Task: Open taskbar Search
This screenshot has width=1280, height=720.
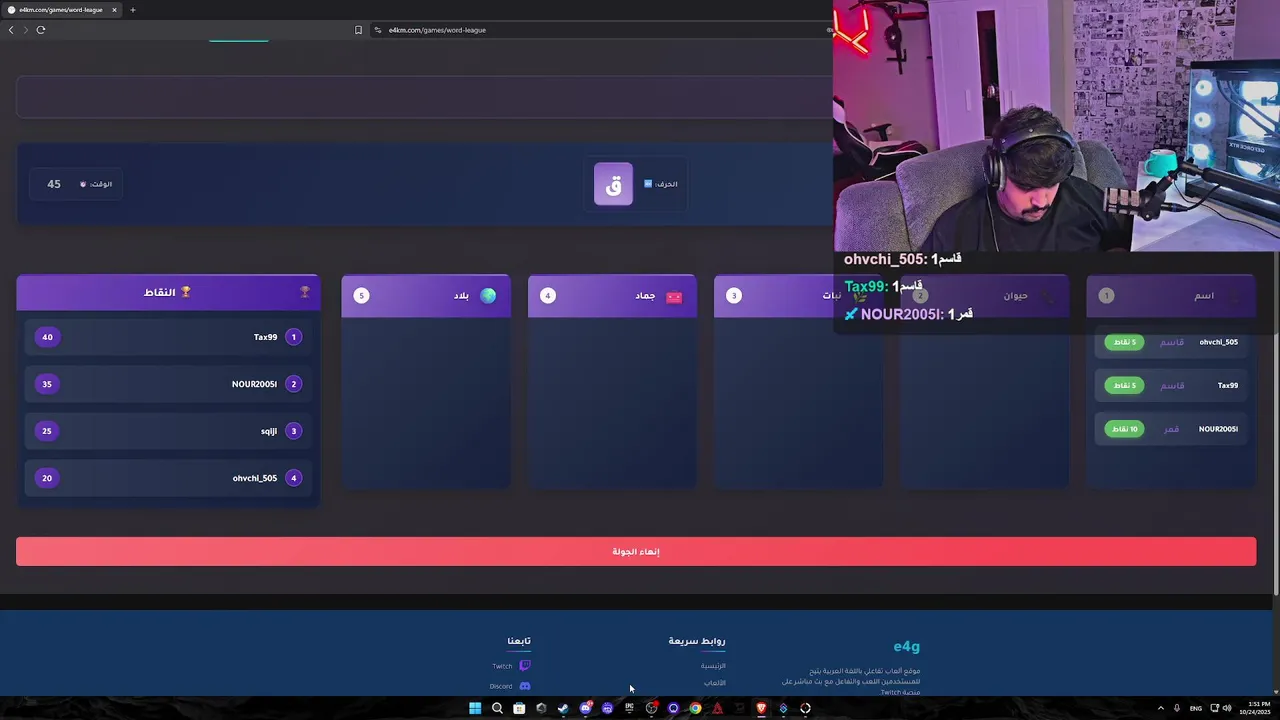Action: pos(497,708)
